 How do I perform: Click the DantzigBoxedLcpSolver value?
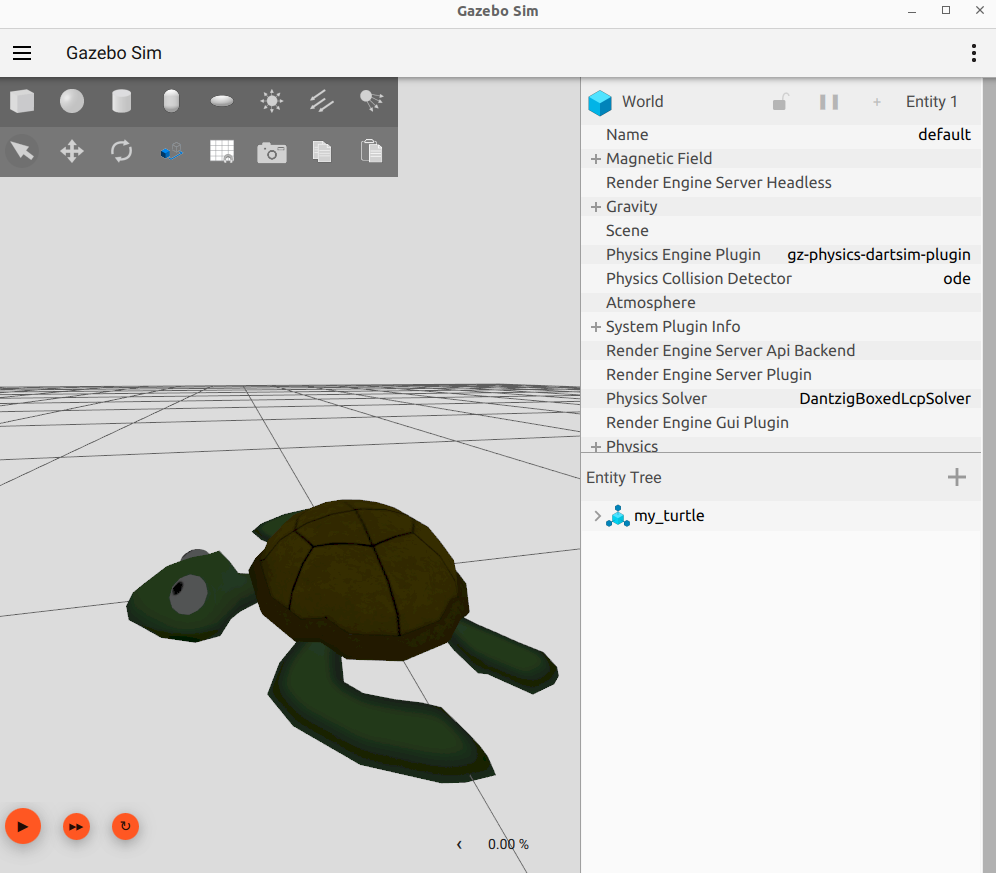pyautogui.click(x=885, y=399)
